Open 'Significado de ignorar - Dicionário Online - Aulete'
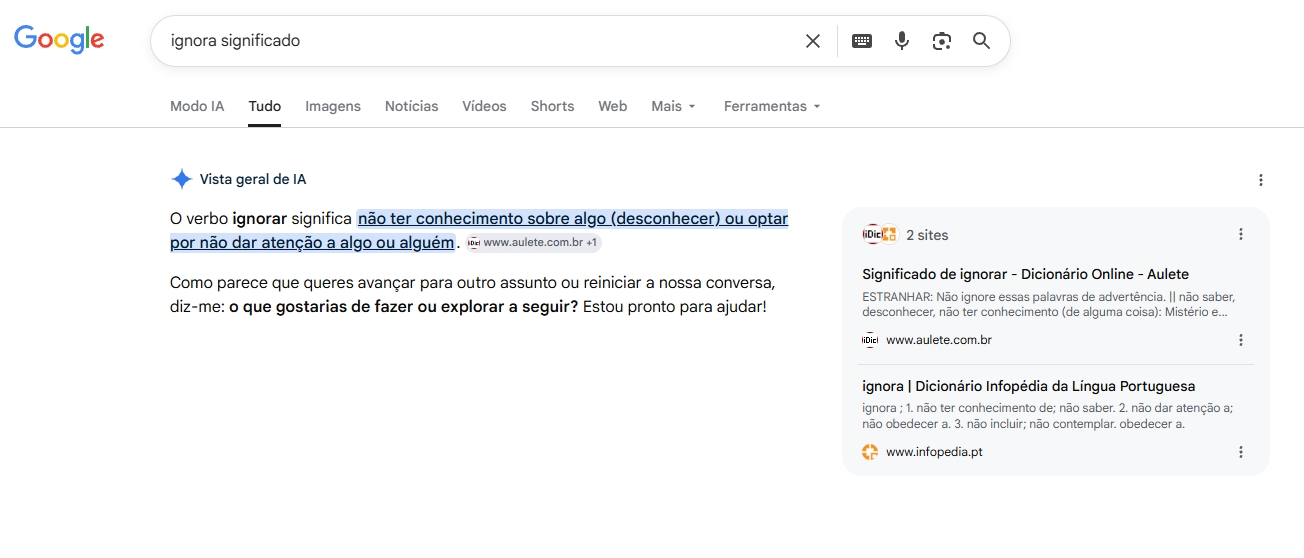The height and width of the screenshot is (558, 1304). (1025, 274)
